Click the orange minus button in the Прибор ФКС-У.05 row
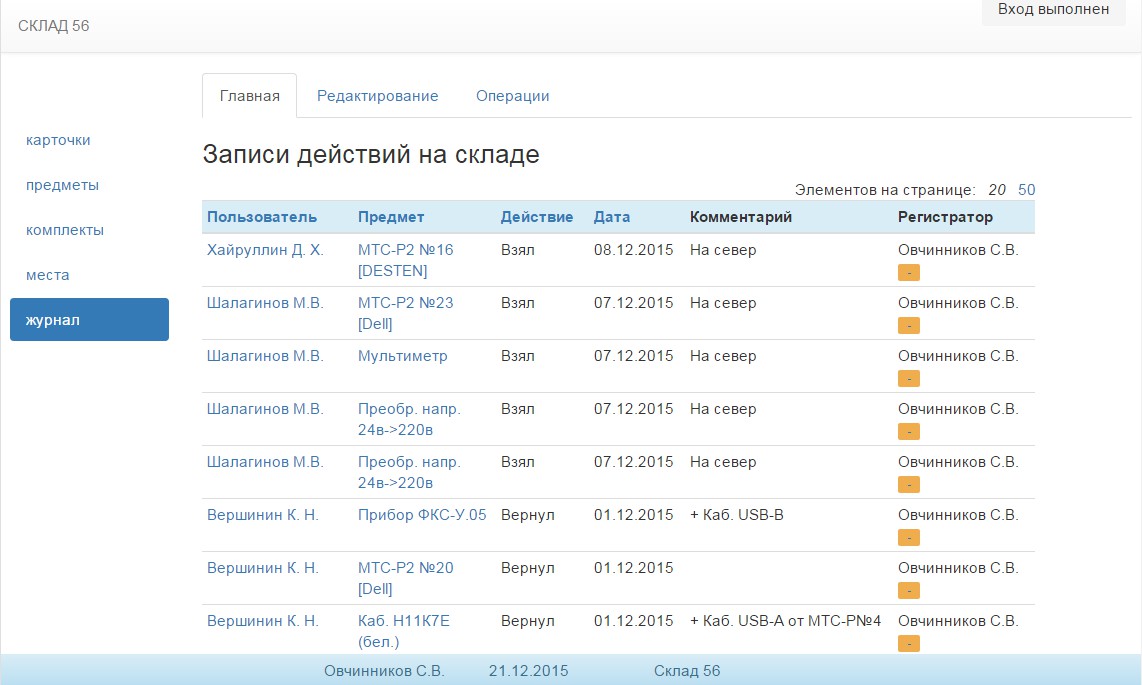This screenshot has height=685, width=1142. click(908, 538)
